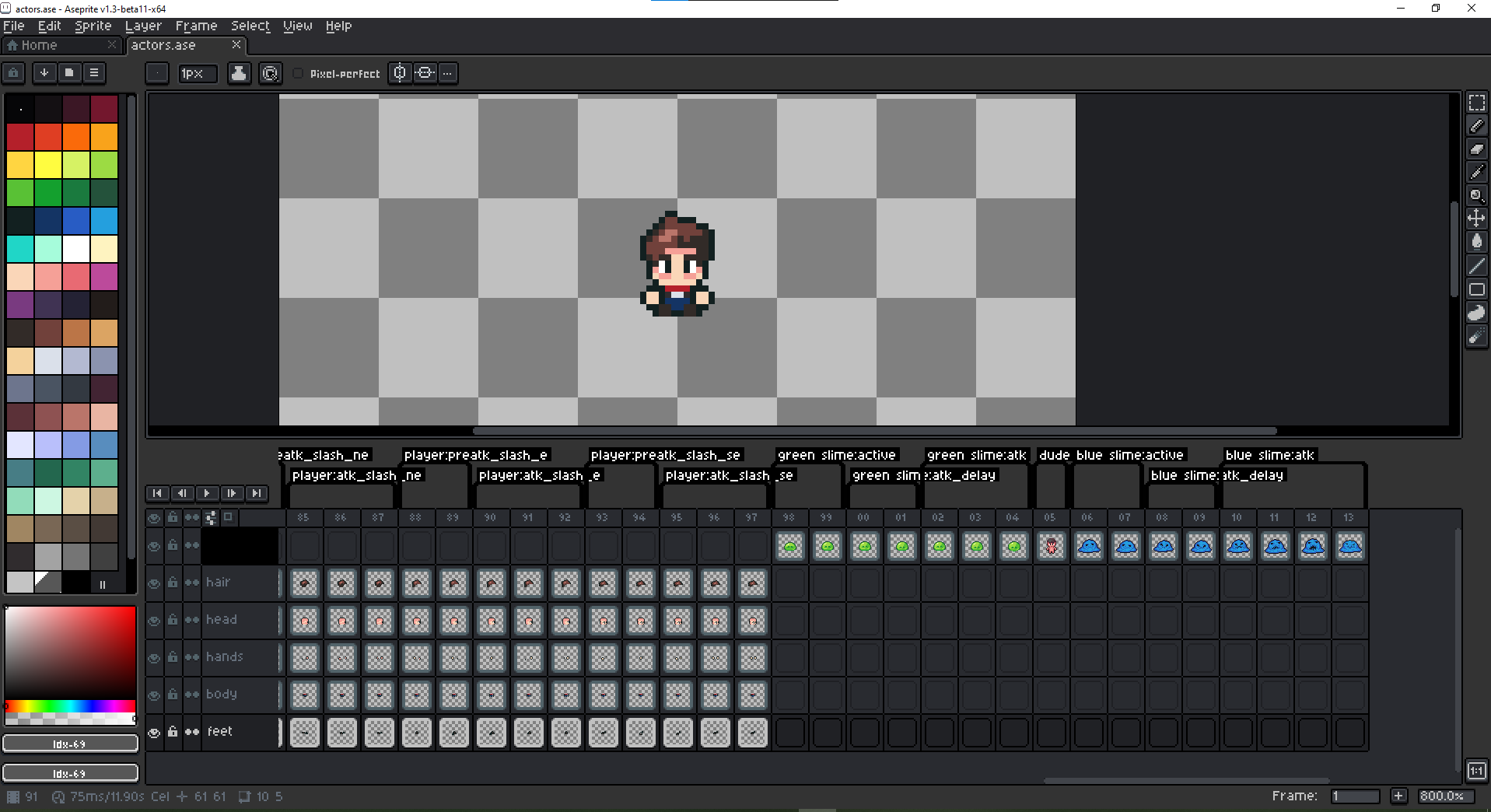Open the Sprite menu
Viewport: 1491px width, 812px height.
(93, 26)
